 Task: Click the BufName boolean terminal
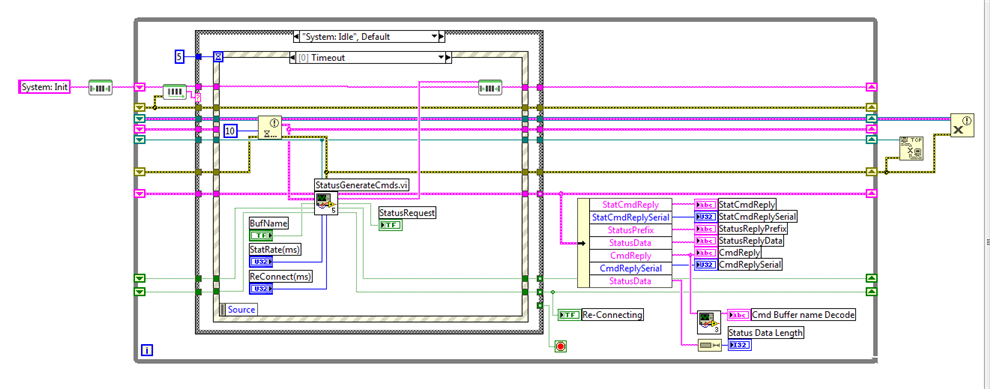(262, 236)
